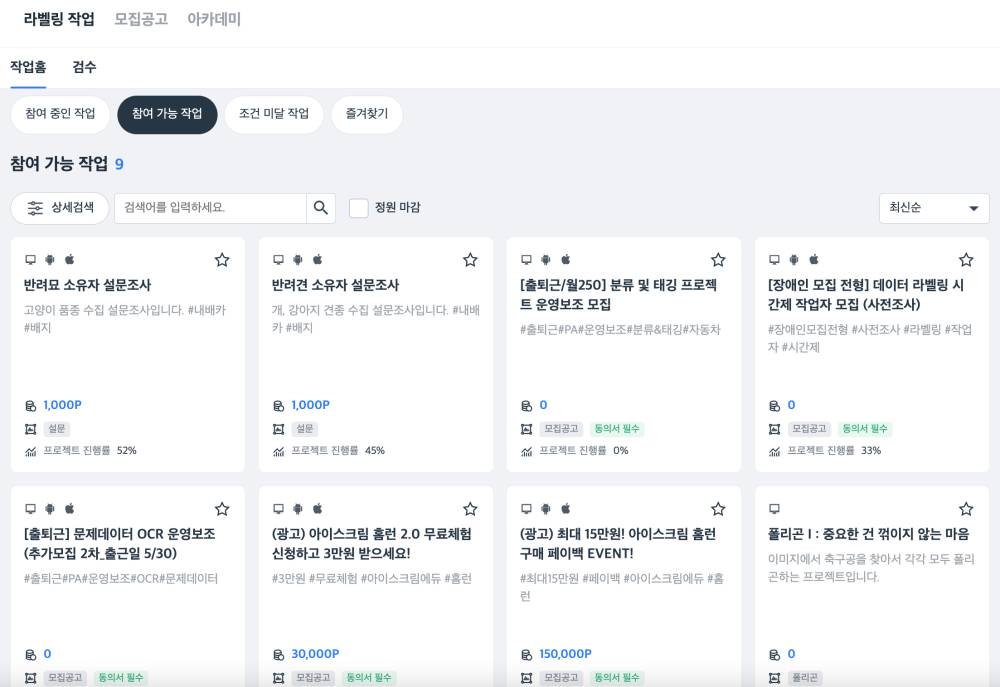Viewport: 1000px width, 687px height.
Task: Open the 최신순 sorting dropdown
Action: point(932,208)
